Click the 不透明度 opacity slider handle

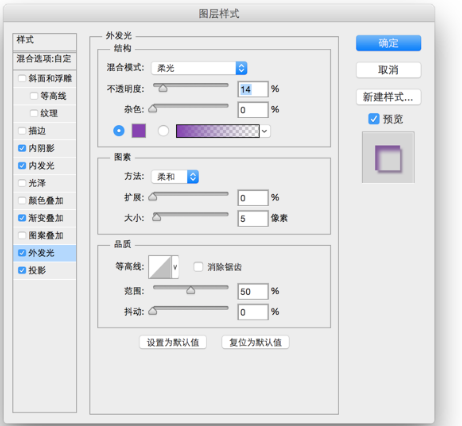pos(163,88)
